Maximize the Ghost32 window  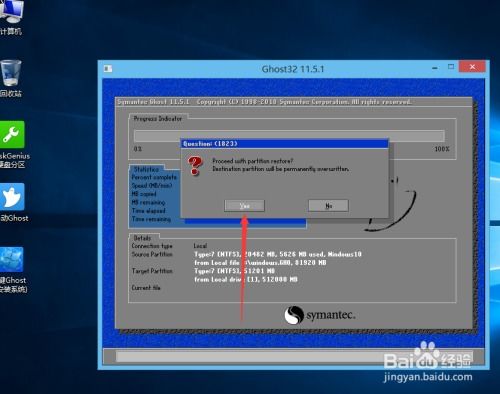[x=451, y=67]
